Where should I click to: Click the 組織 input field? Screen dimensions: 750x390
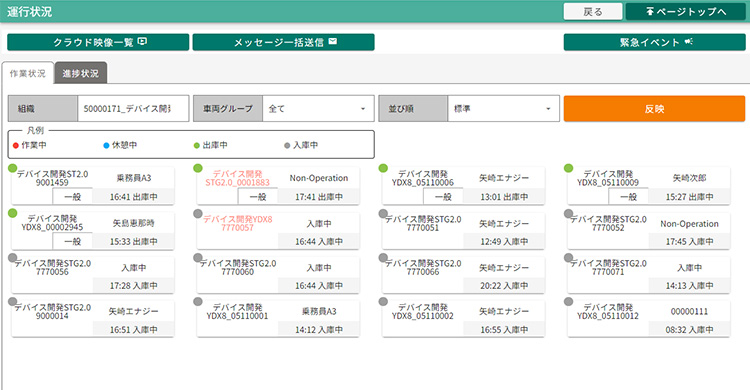pos(133,109)
